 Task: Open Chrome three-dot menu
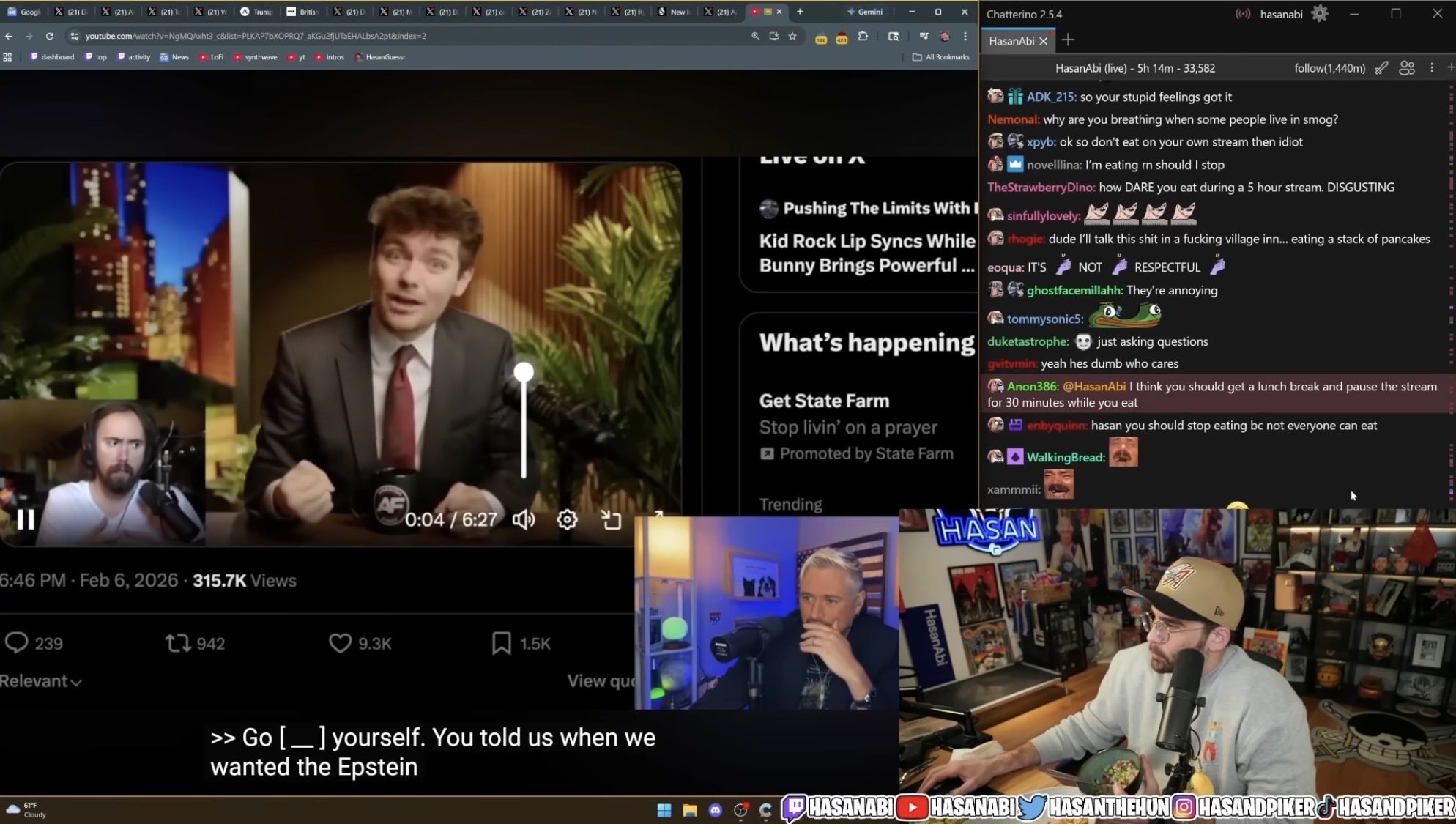tap(965, 36)
